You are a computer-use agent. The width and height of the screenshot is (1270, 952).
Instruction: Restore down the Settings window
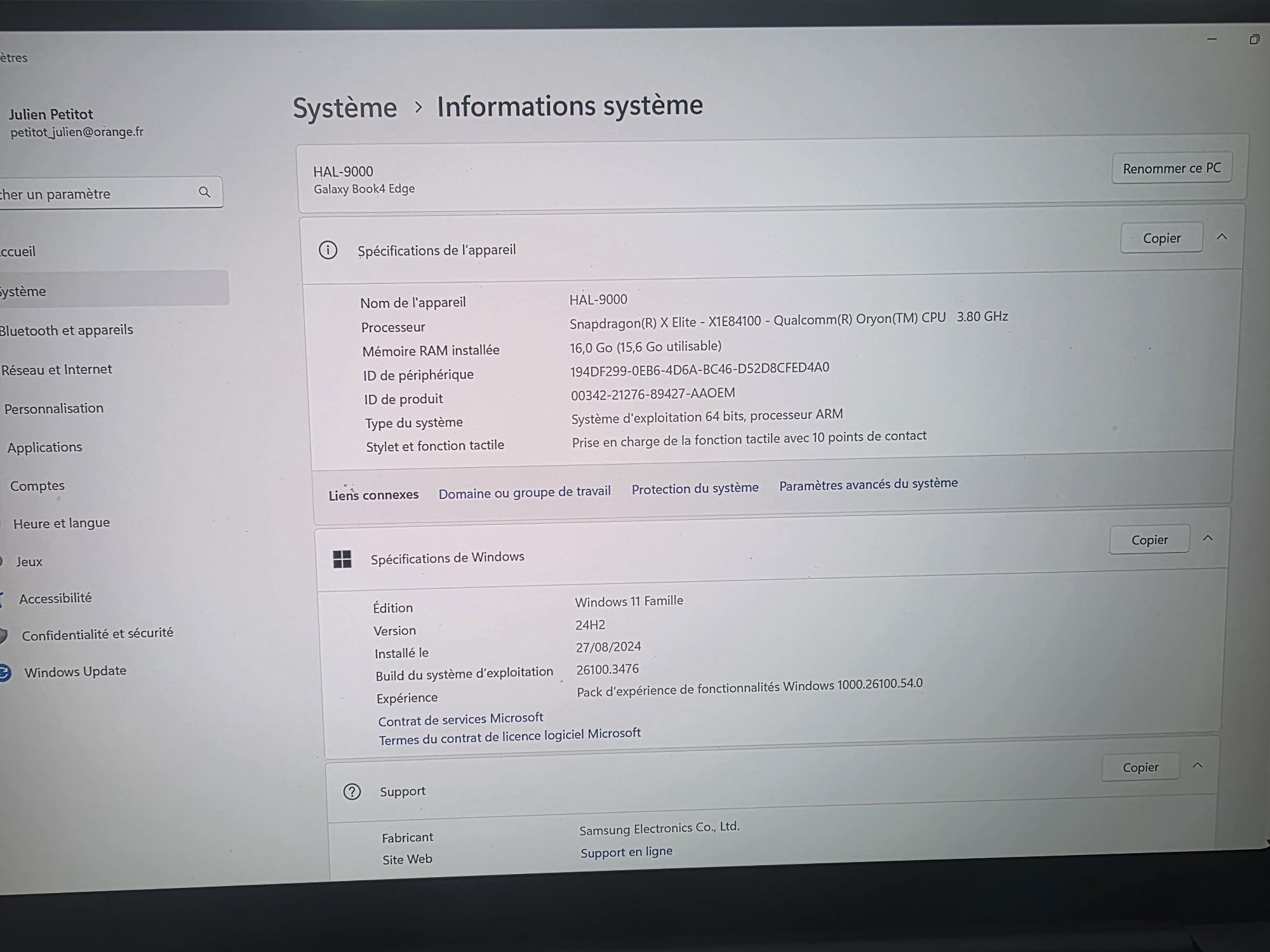pos(1254,39)
